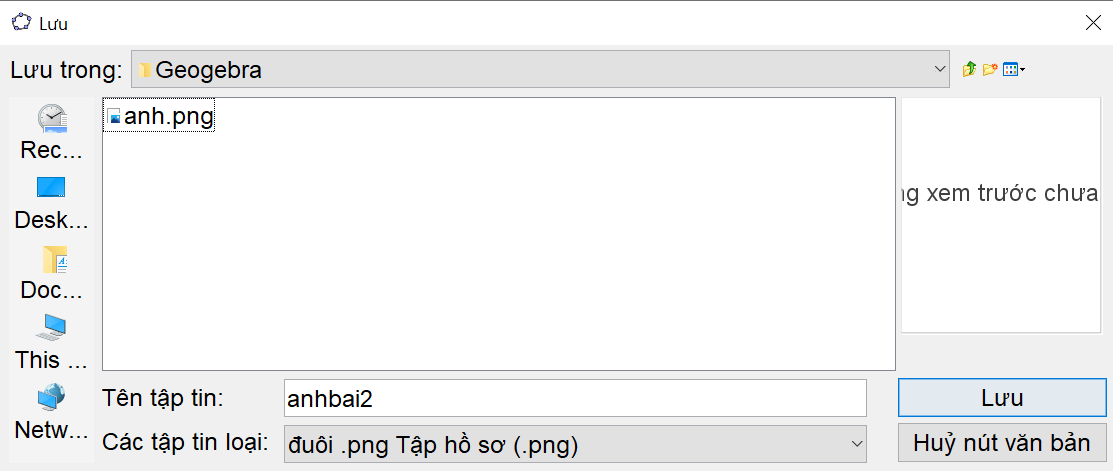
Task: Focus the 'Tên tập tin' text field
Action: pyautogui.click(x=574, y=398)
